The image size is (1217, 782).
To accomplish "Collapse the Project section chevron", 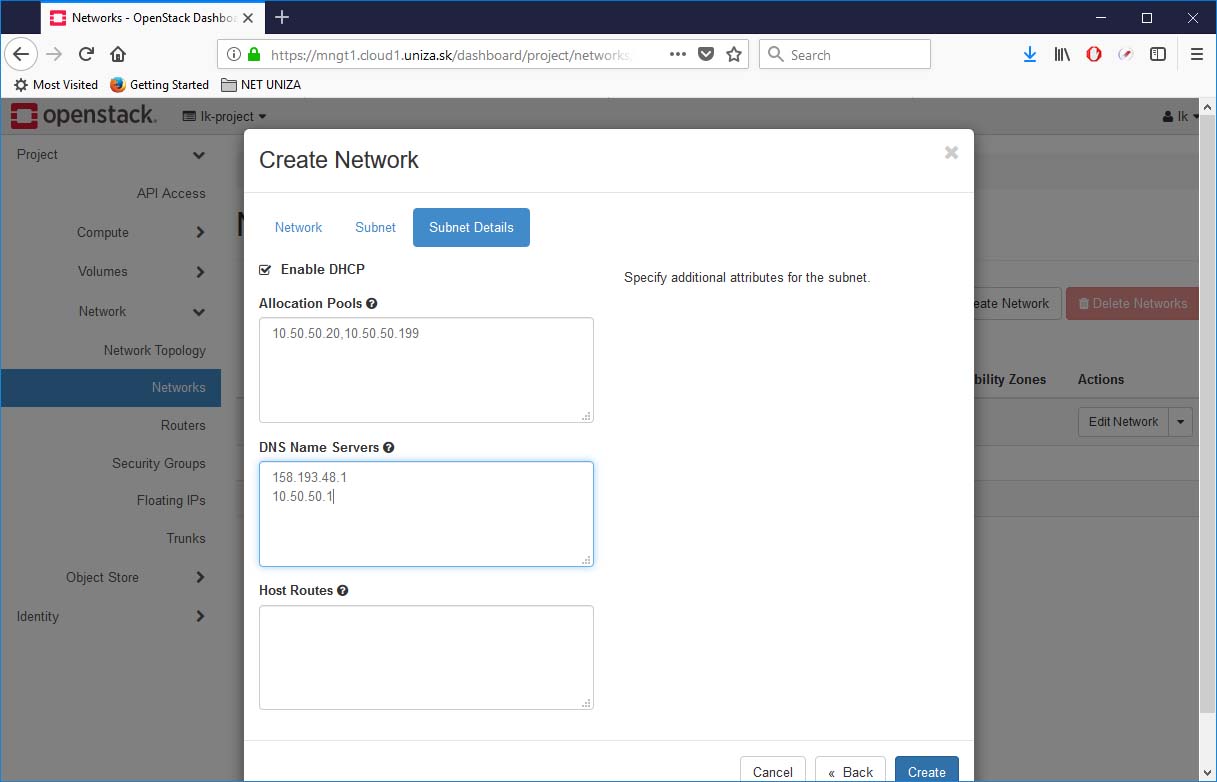I will click(199, 155).
